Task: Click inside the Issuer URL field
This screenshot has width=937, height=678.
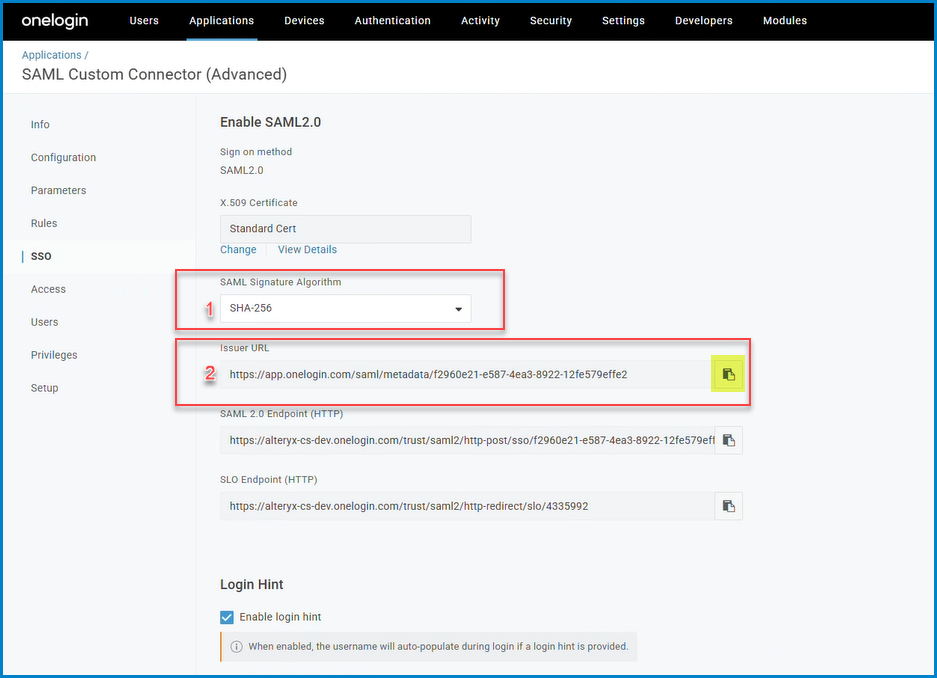Action: click(467, 375)
